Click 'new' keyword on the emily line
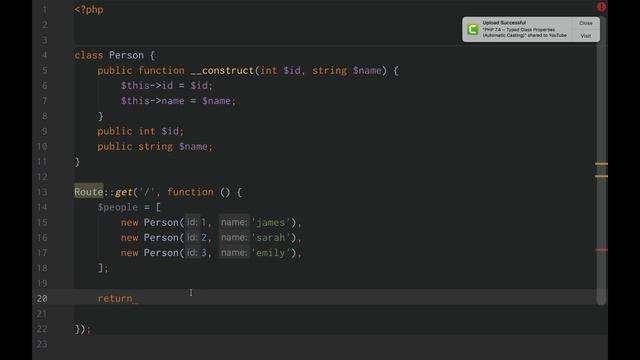 coord(129,253)
